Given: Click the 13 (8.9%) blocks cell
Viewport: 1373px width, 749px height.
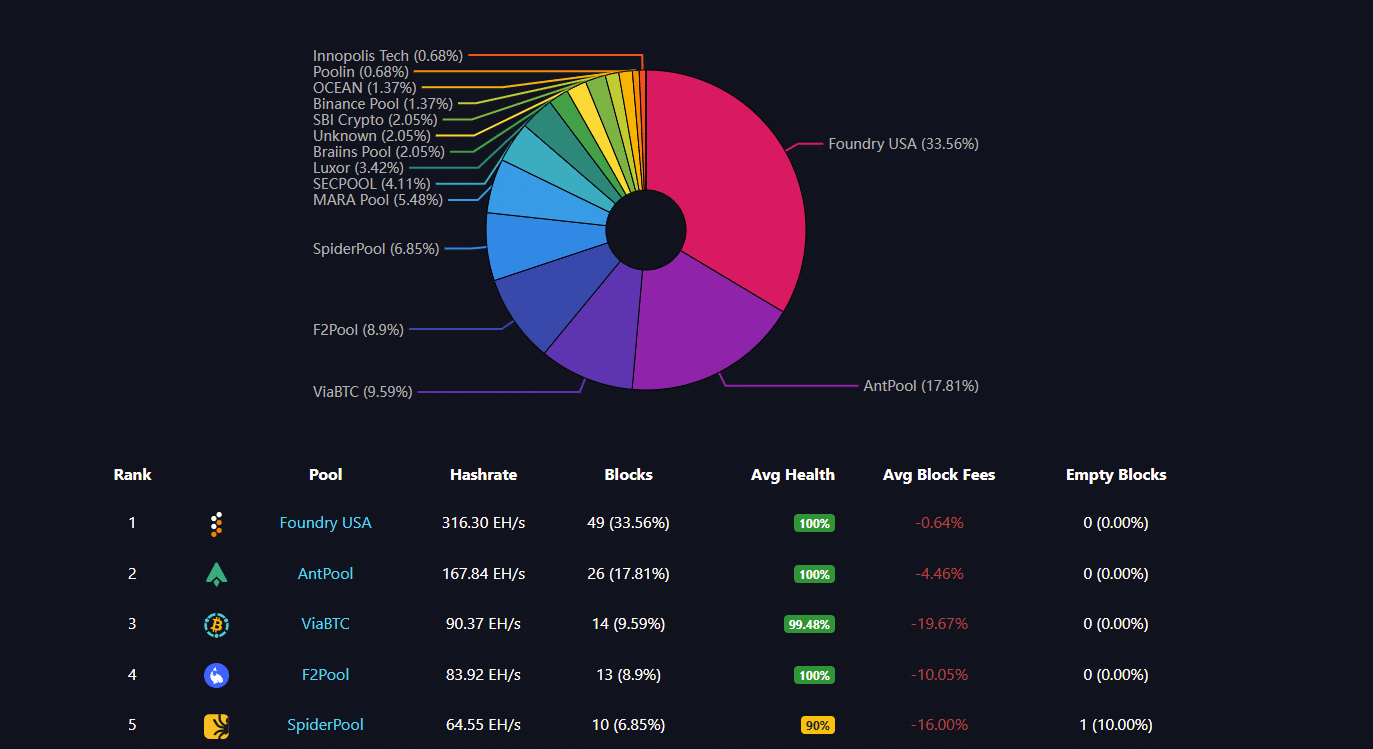Looking at the screenshot, I should coord(628,675).
